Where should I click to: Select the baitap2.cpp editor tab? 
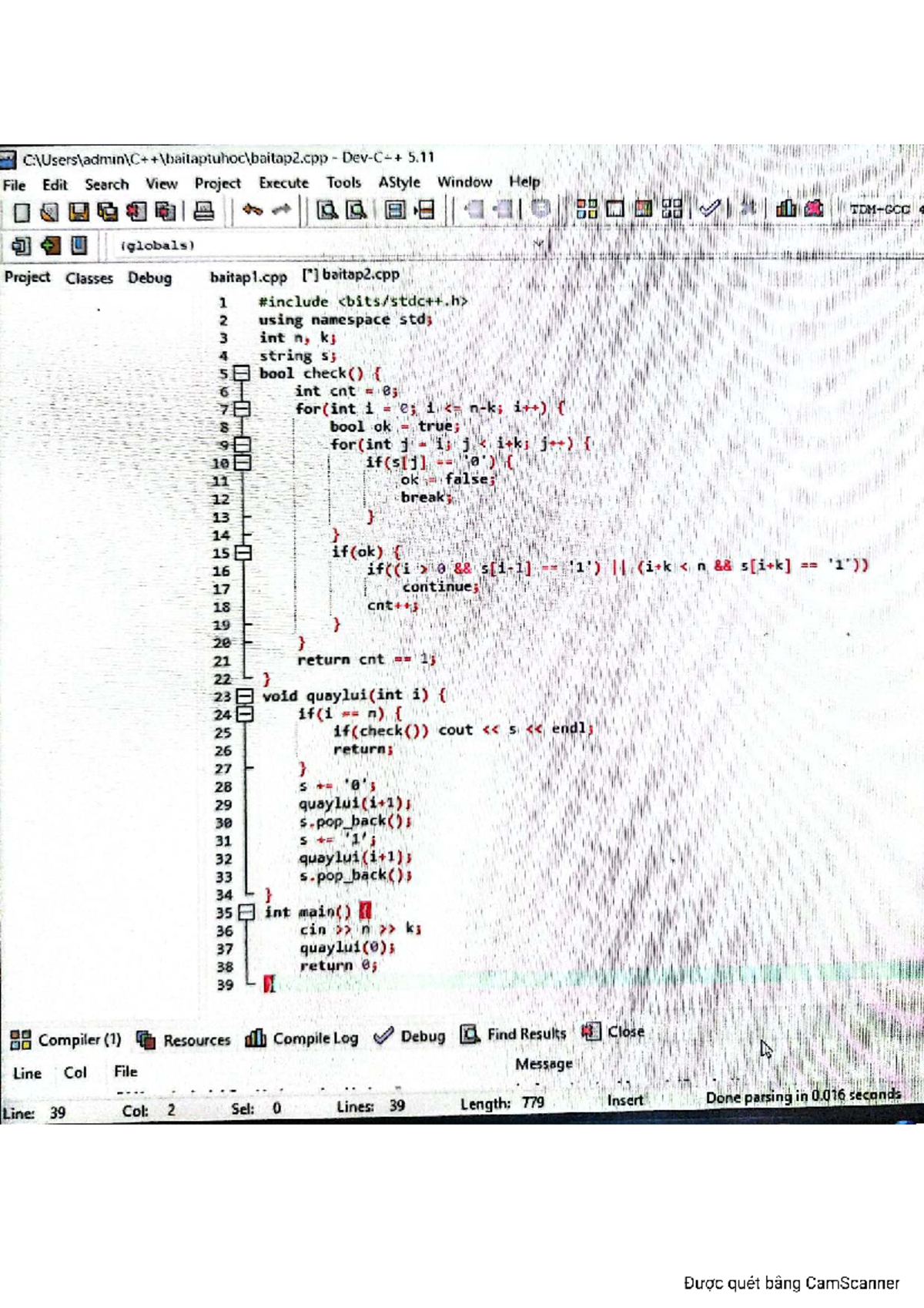click(x=351, y=274)
